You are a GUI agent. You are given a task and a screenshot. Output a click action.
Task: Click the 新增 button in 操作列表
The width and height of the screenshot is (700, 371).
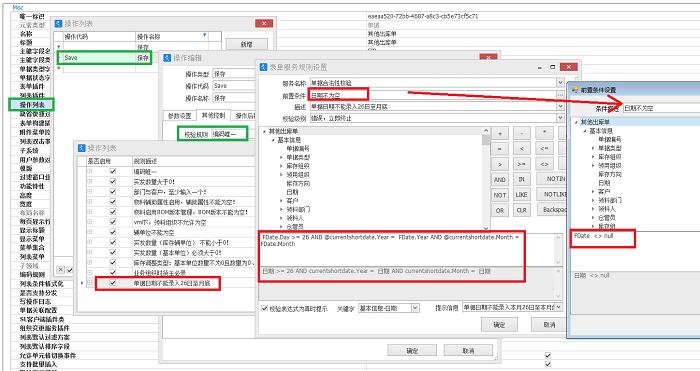246,45
